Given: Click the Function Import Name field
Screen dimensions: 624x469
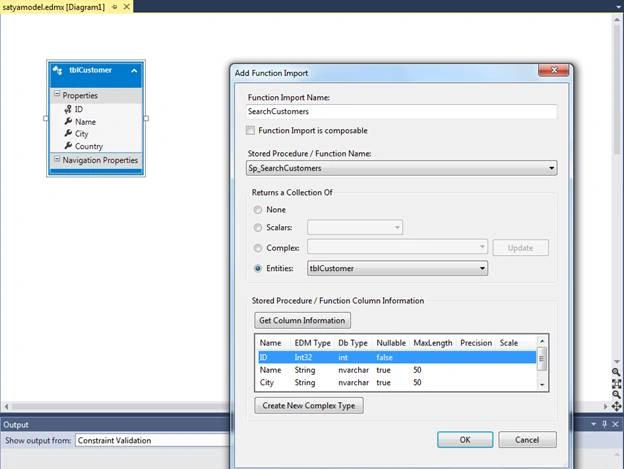Looking at the screenshot, I should (x=401, y=111).
